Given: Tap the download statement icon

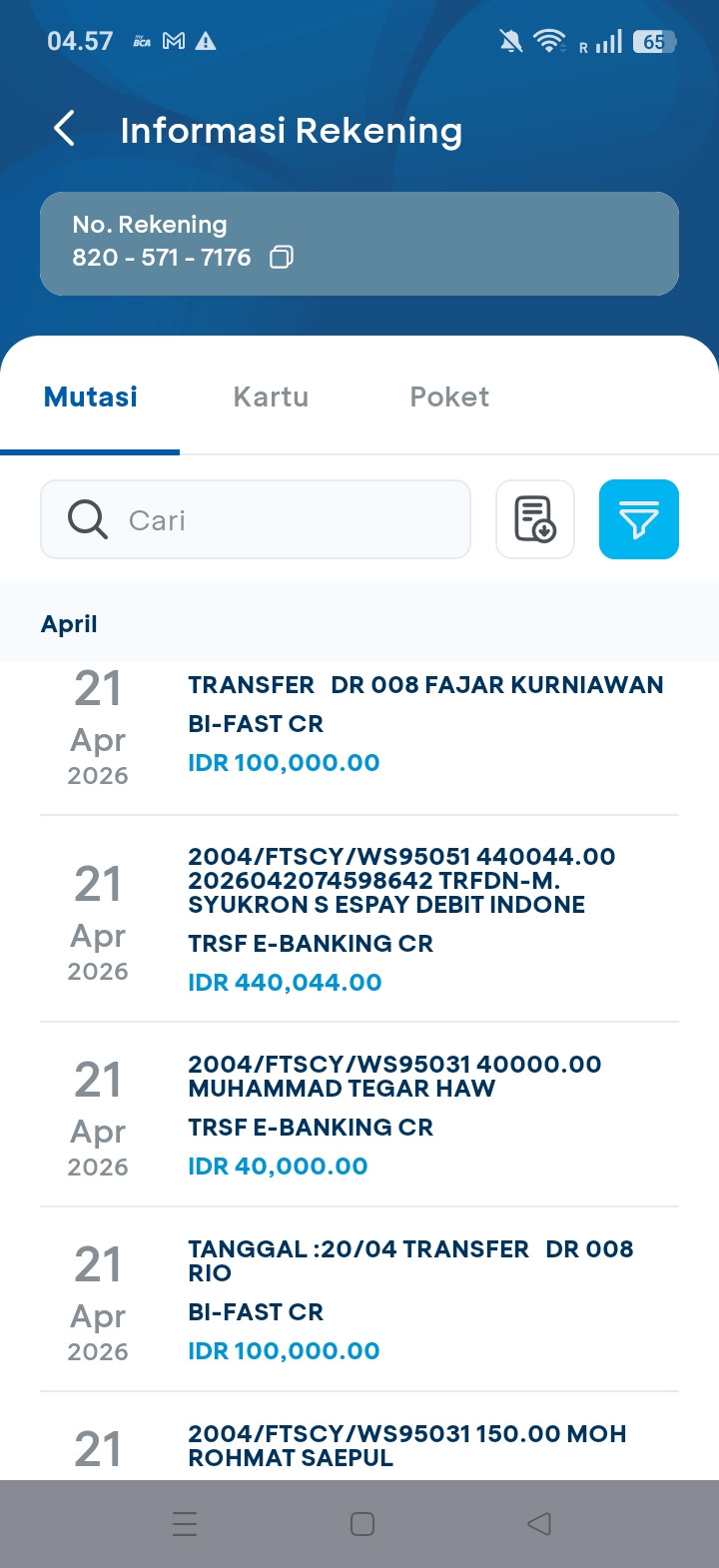Looking at the screenshot, I should tap(535, 519).
